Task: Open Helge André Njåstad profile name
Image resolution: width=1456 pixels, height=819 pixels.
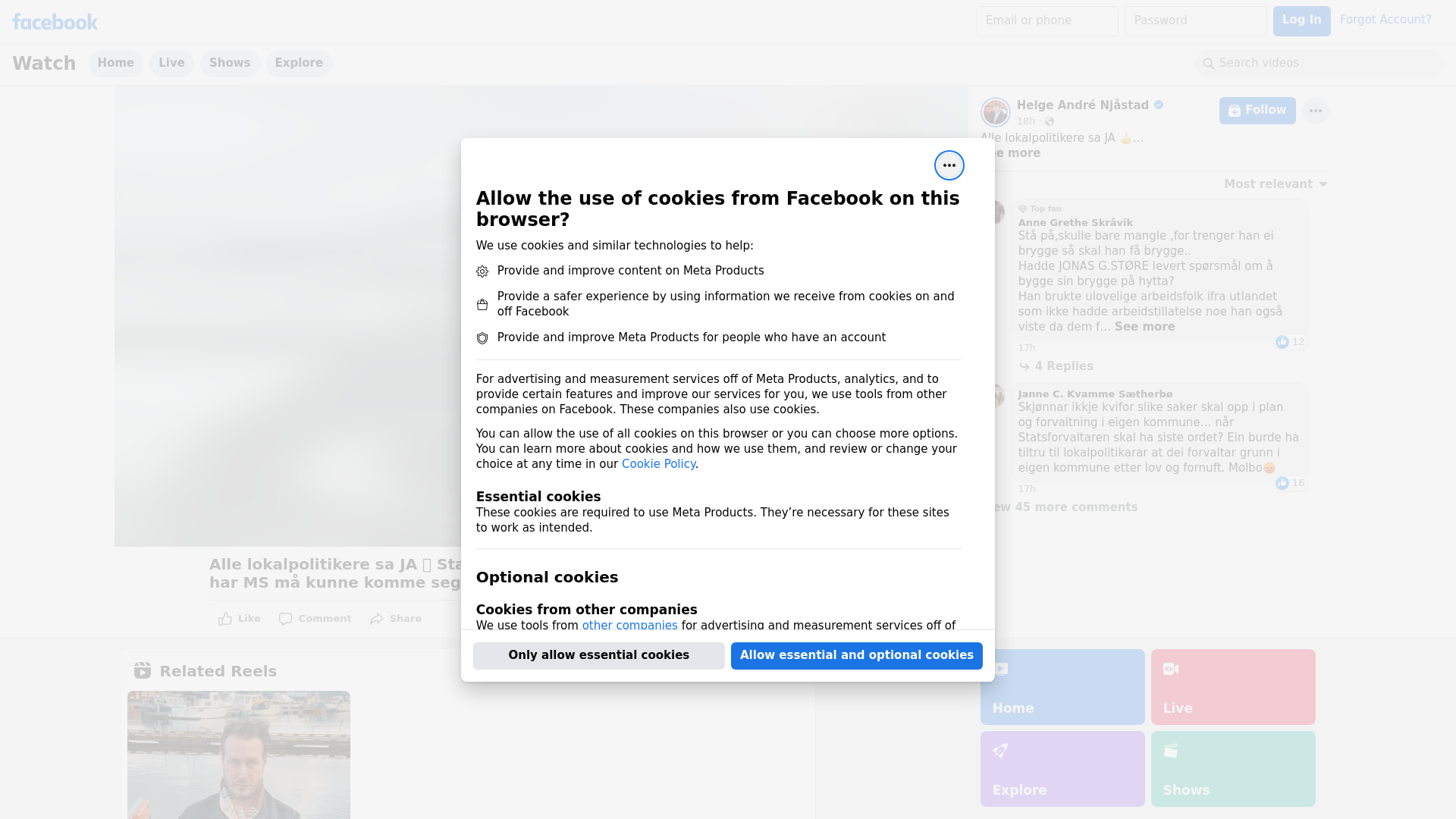Action: (x=1082, y=105)
